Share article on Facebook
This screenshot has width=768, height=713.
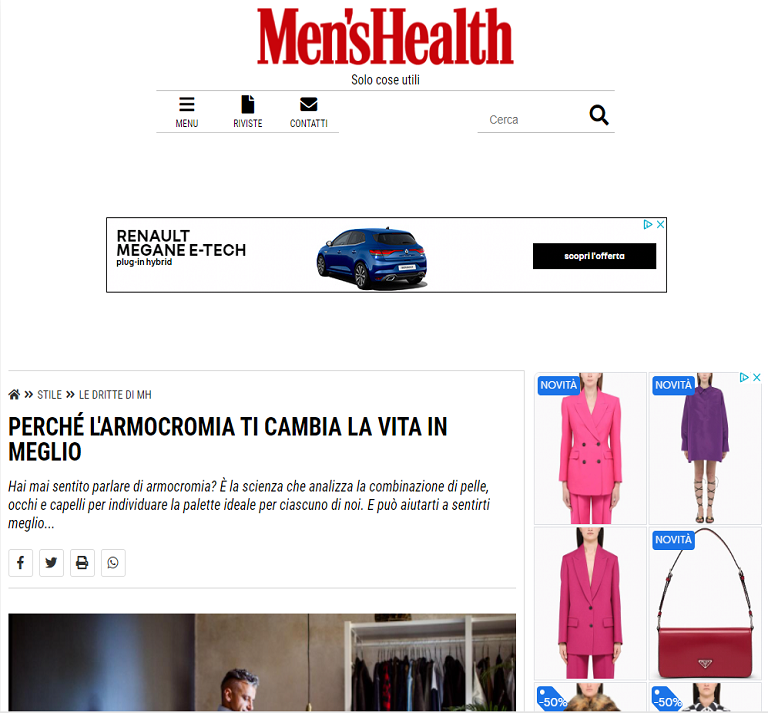click(21, 563)
